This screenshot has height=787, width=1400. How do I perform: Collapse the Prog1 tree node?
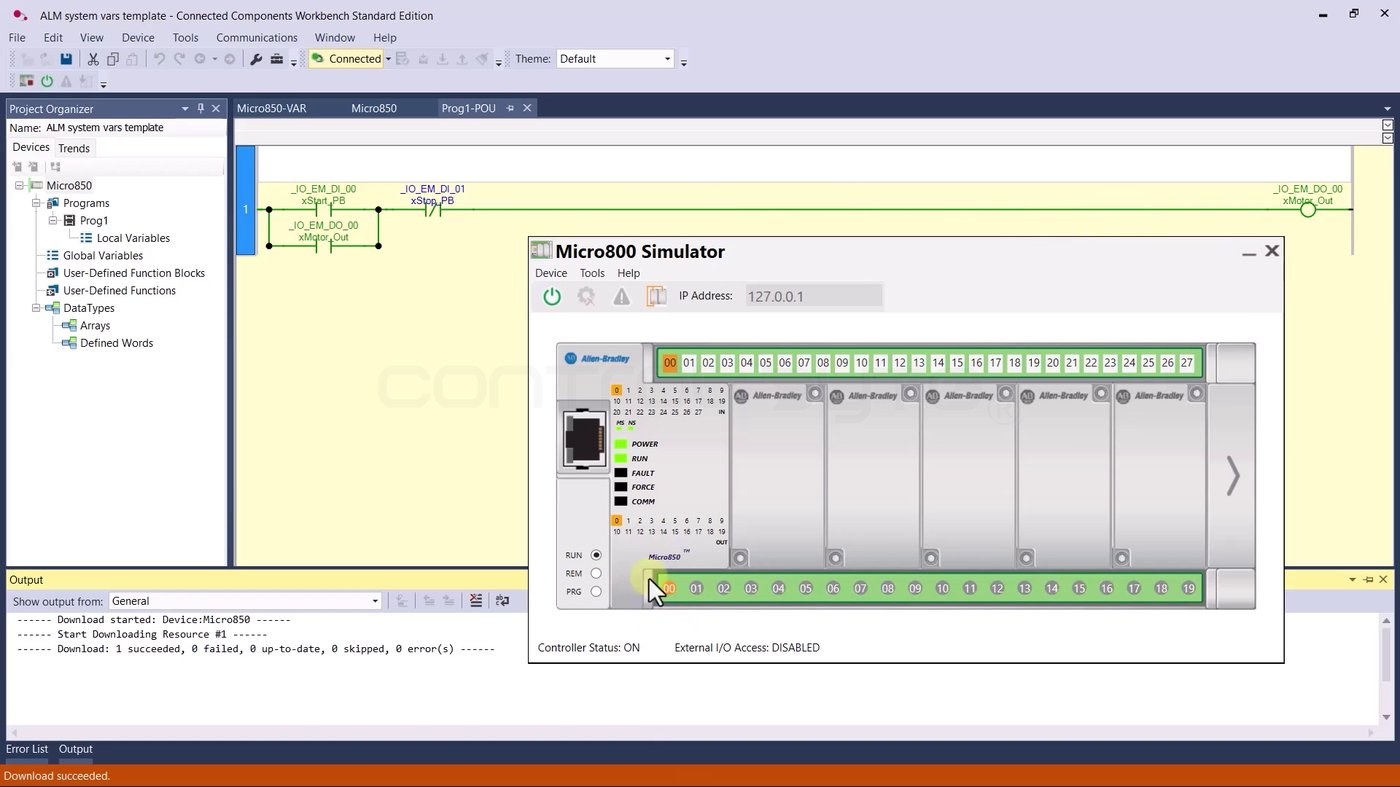53,221
